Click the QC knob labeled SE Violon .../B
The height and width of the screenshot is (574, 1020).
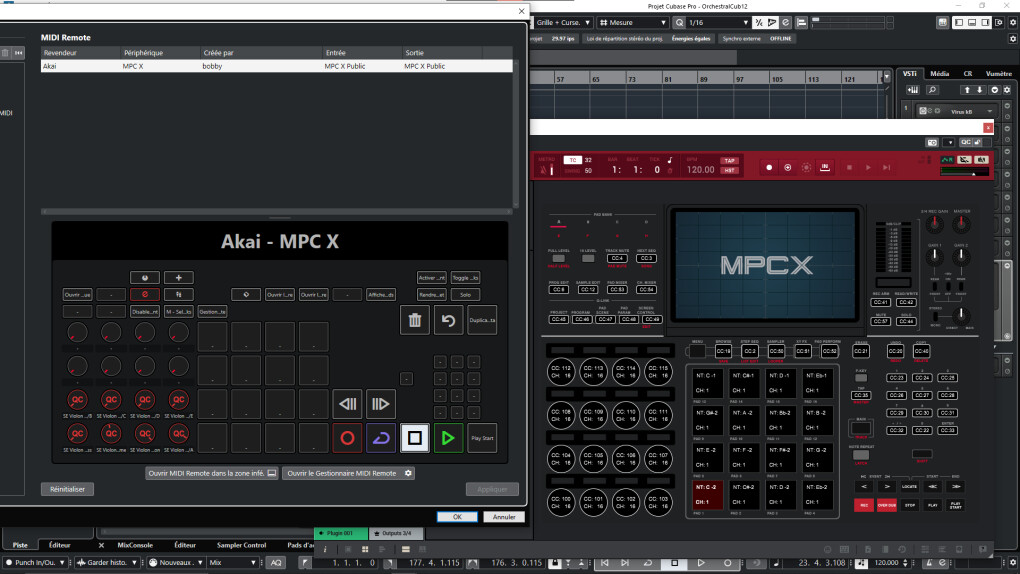click(77, 400)
